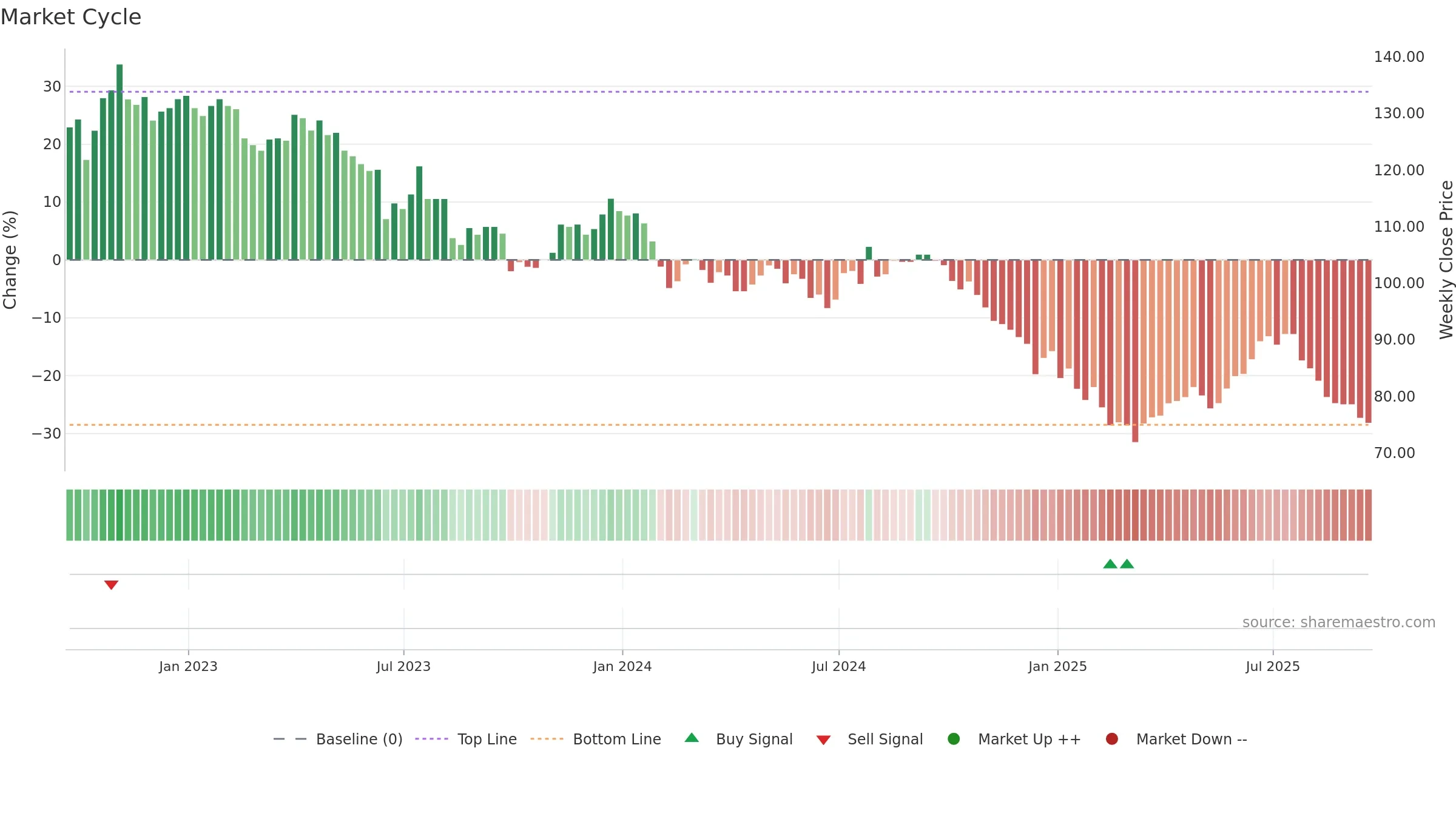Click the 70.00 price axis tick

(x=1394, y=453)
